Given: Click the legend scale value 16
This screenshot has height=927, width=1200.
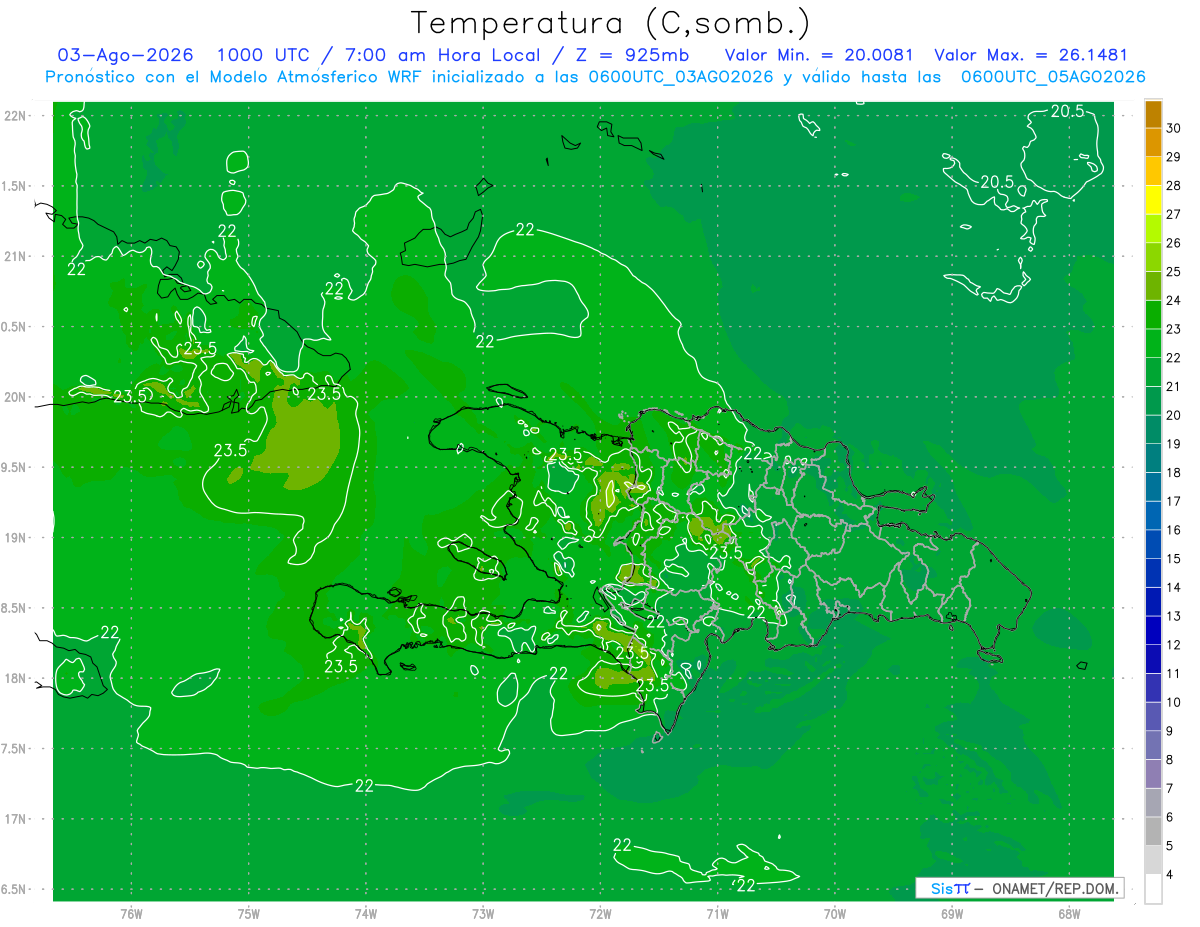Looking at the screenshot, I should point(1173,530).
